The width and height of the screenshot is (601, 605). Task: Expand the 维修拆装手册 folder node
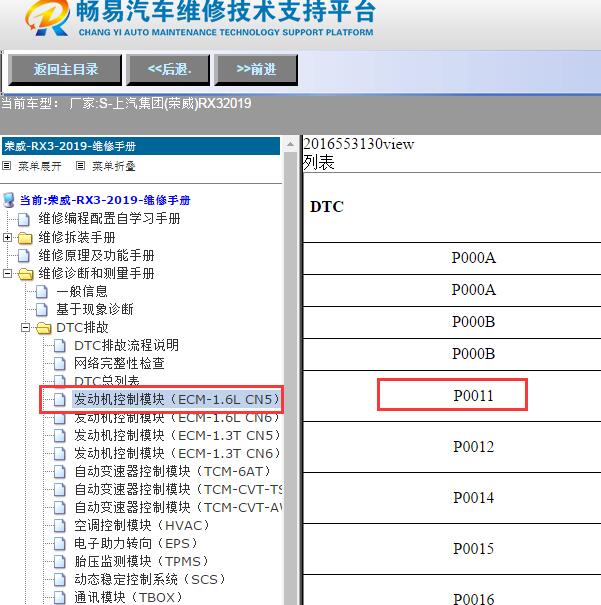(7, 237)
